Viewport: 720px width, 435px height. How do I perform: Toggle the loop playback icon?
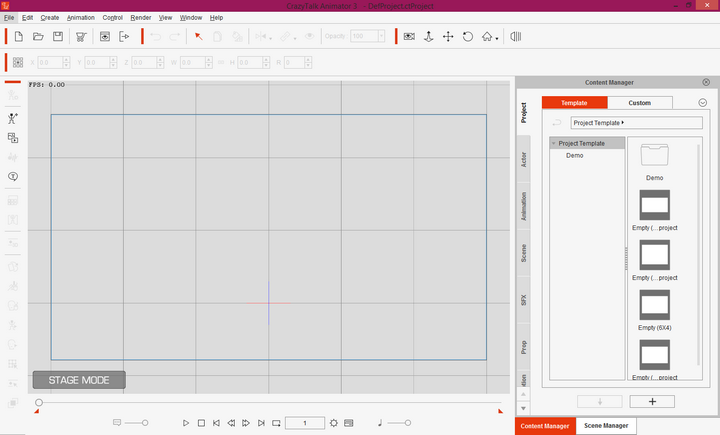point(276,423)
